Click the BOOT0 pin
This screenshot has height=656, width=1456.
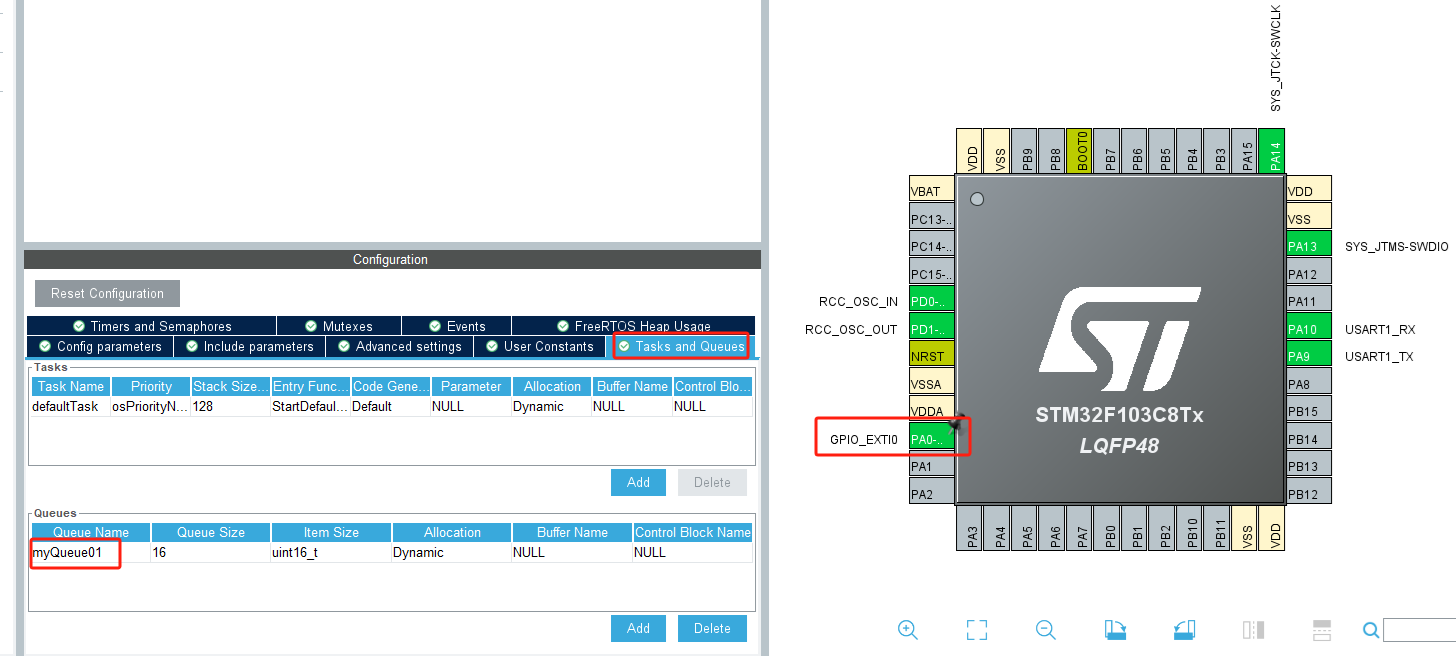[1079, 151]
